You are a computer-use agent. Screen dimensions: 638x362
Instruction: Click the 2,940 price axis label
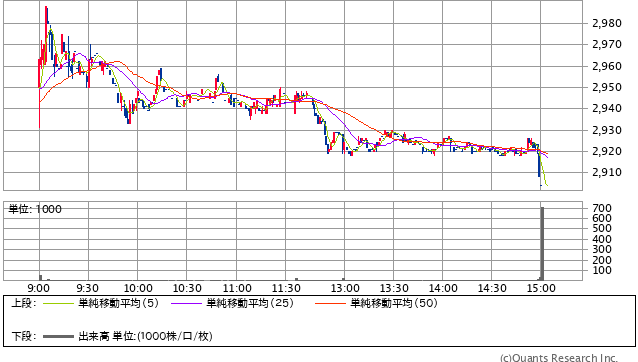pos(607,108)
